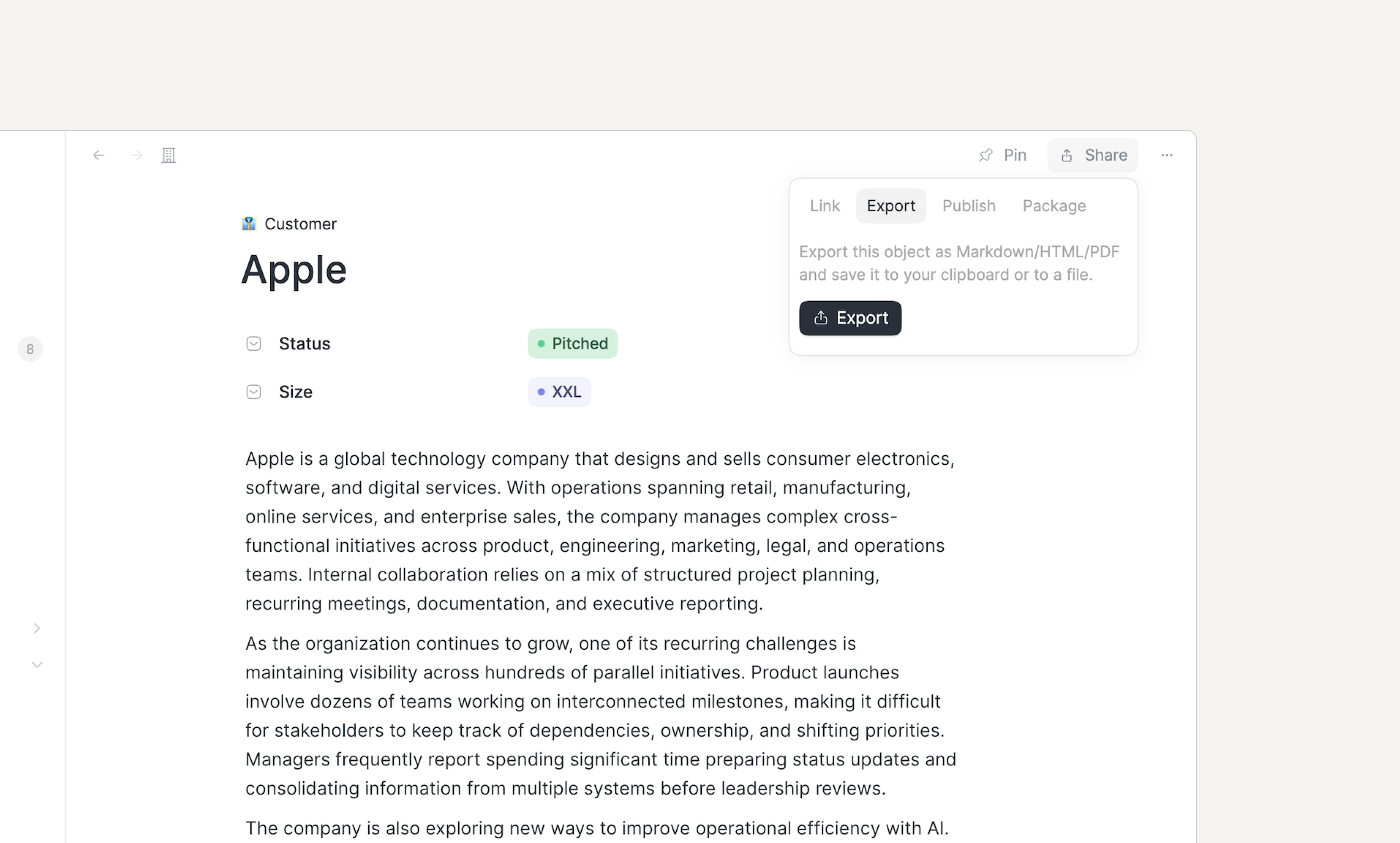Open the three-dot more options menu
This screenshot has height=843, width=1400.
pyautogui.click(x=1167, y=155)
